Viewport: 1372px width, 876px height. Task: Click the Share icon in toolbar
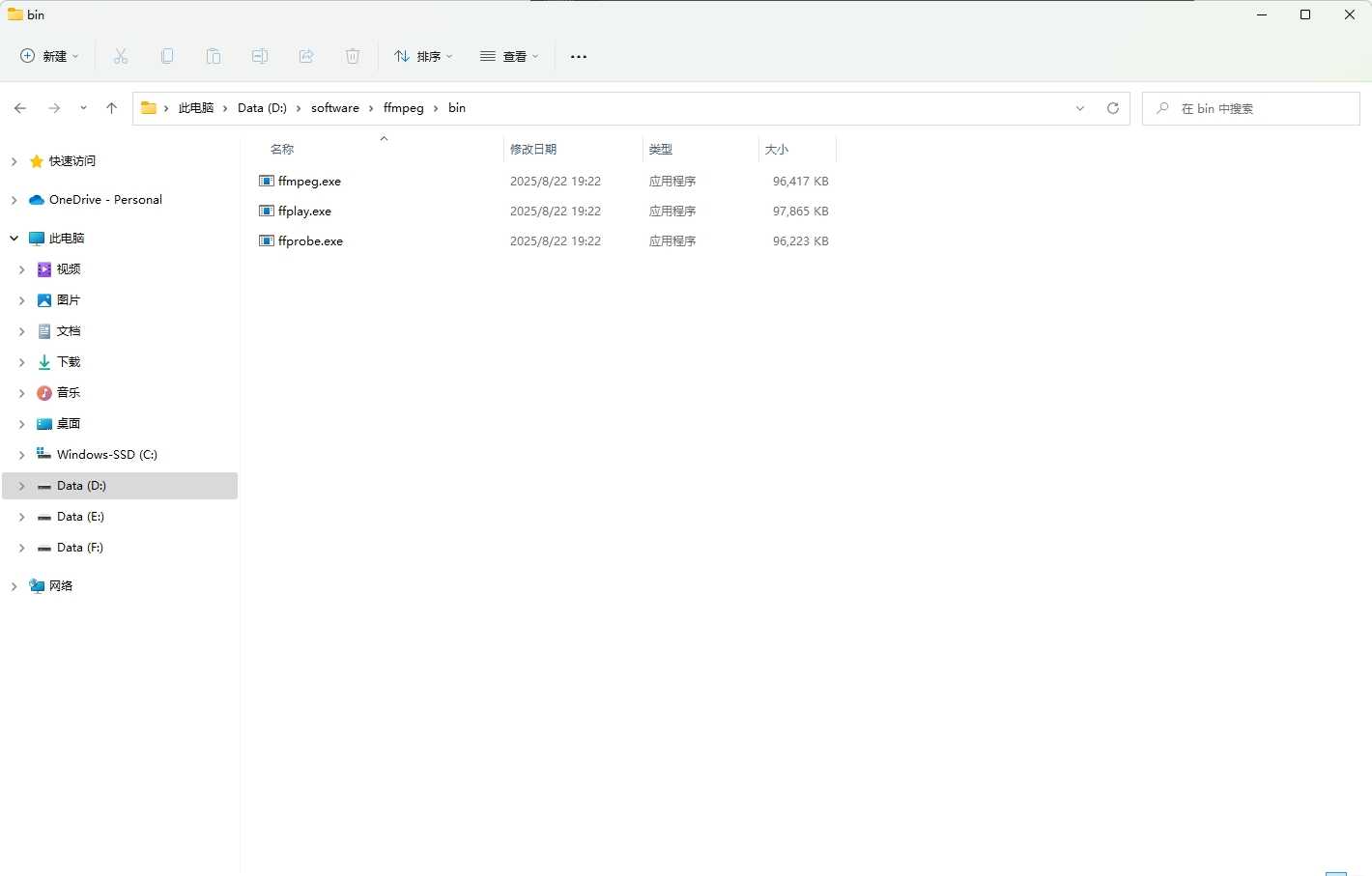tap(306, 56)
